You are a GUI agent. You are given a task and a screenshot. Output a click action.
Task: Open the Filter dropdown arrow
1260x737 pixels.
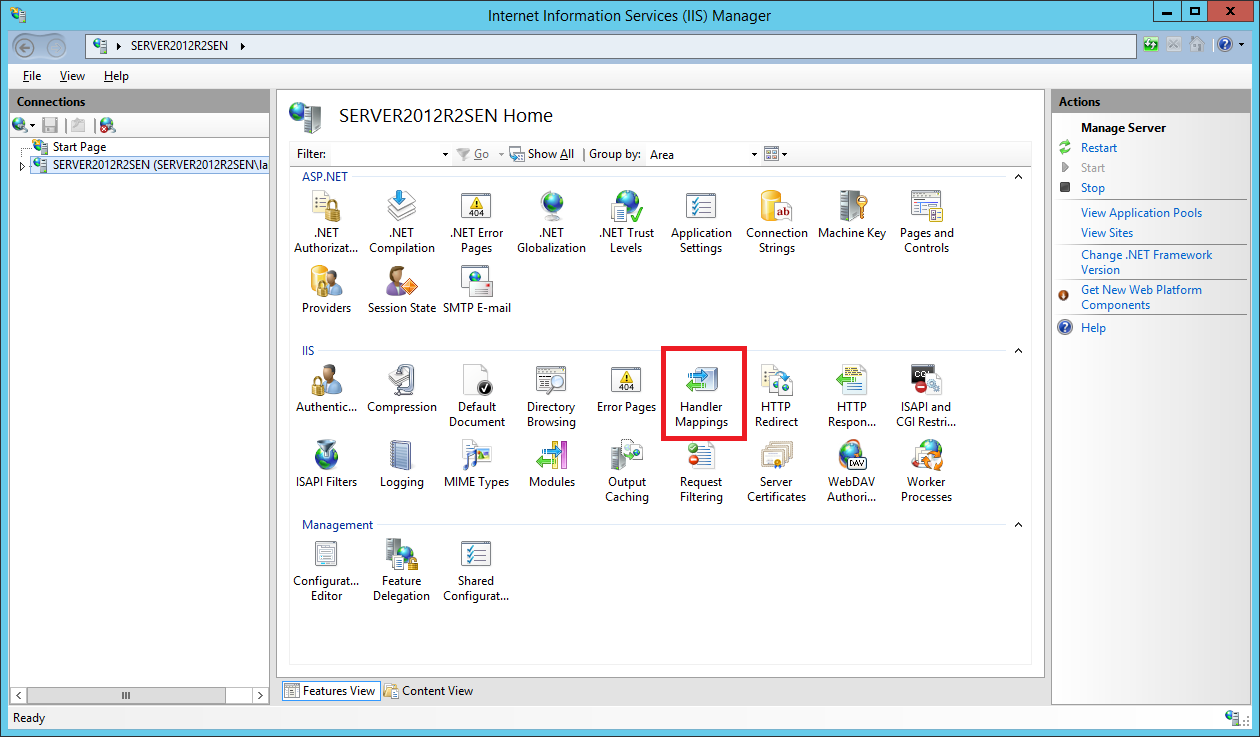coord(445,155)
